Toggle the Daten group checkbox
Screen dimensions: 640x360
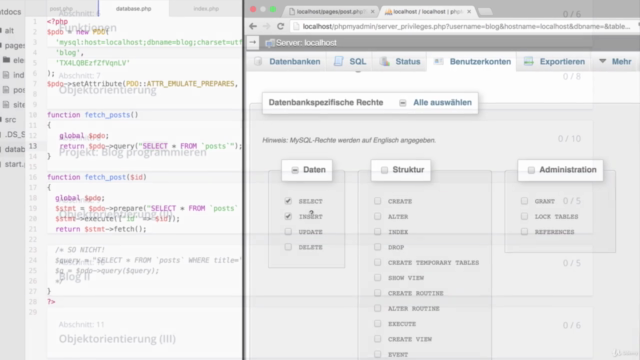(295, 170)
